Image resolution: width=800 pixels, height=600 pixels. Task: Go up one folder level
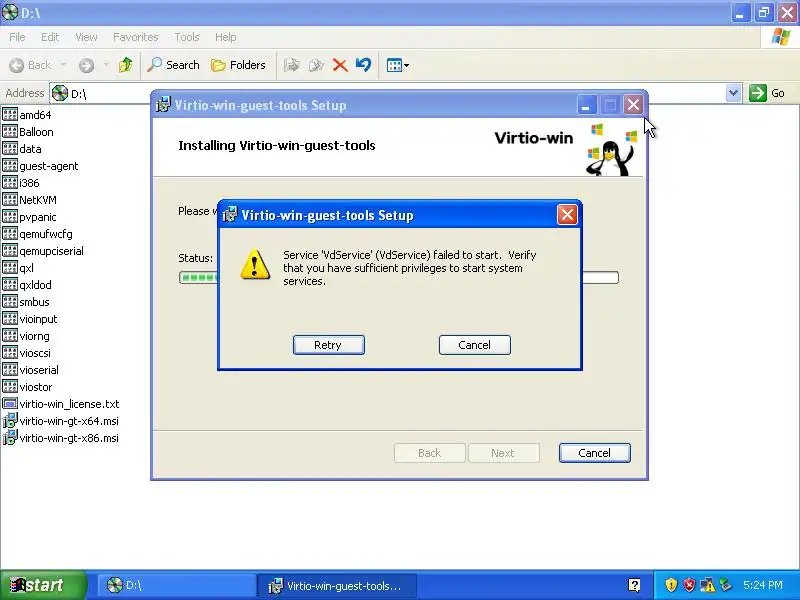126,65
